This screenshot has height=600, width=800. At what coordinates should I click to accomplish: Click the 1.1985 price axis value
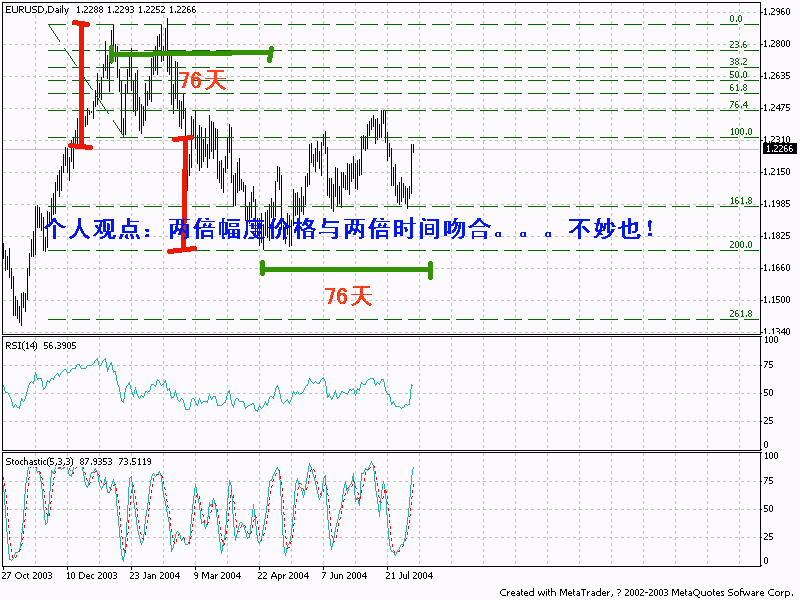pyautogui.click(x=777, y=204)
